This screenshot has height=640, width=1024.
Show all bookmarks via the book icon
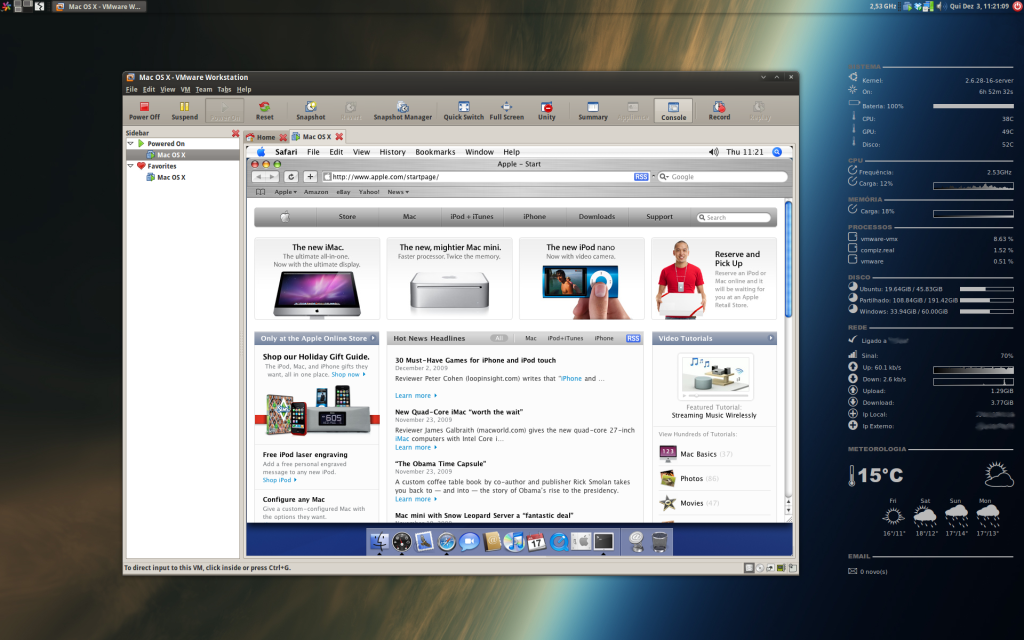pos(261,192)
